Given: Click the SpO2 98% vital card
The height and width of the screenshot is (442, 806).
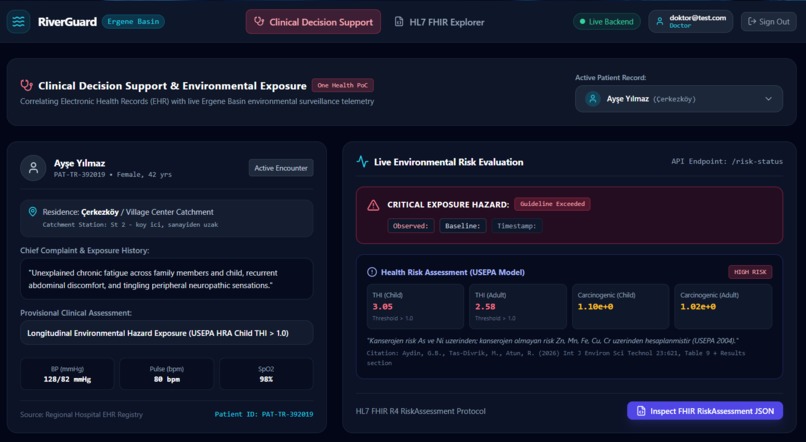Looking at the screenshot, I should (266, 374).
